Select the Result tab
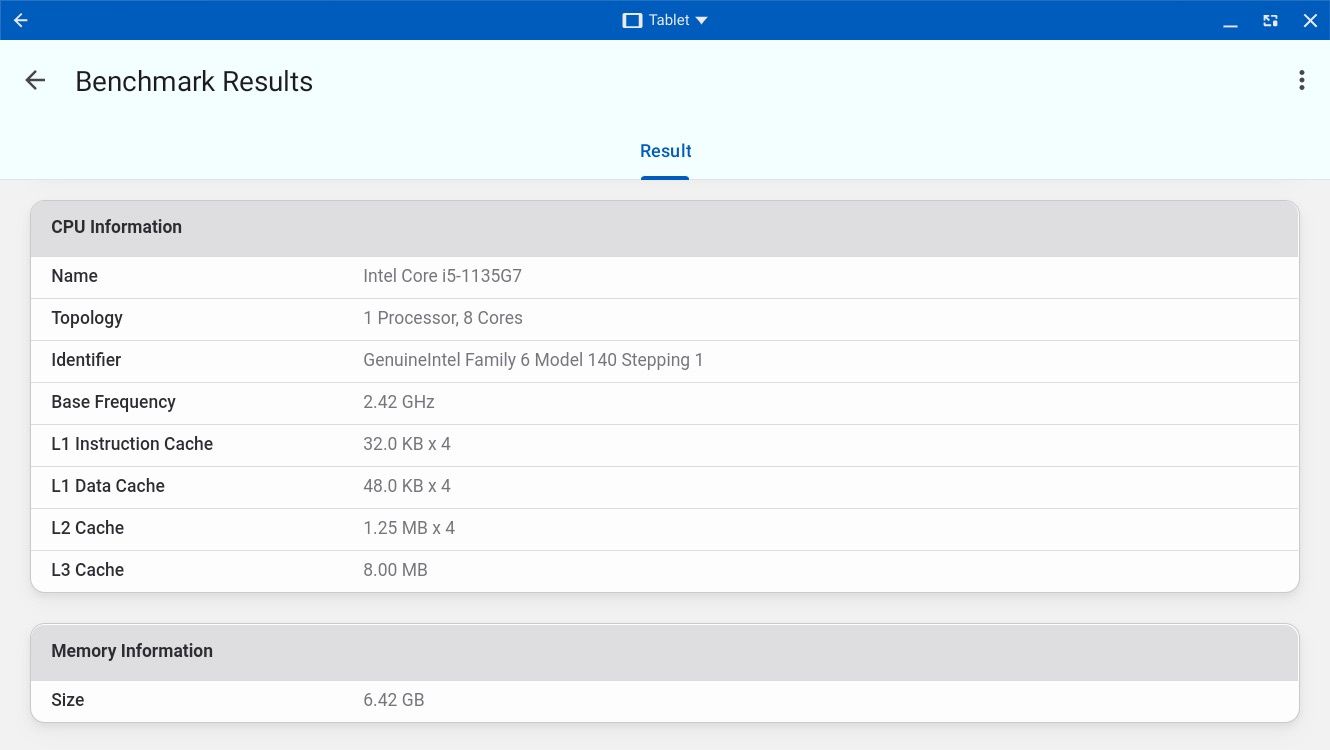 [x=665, y=151]
